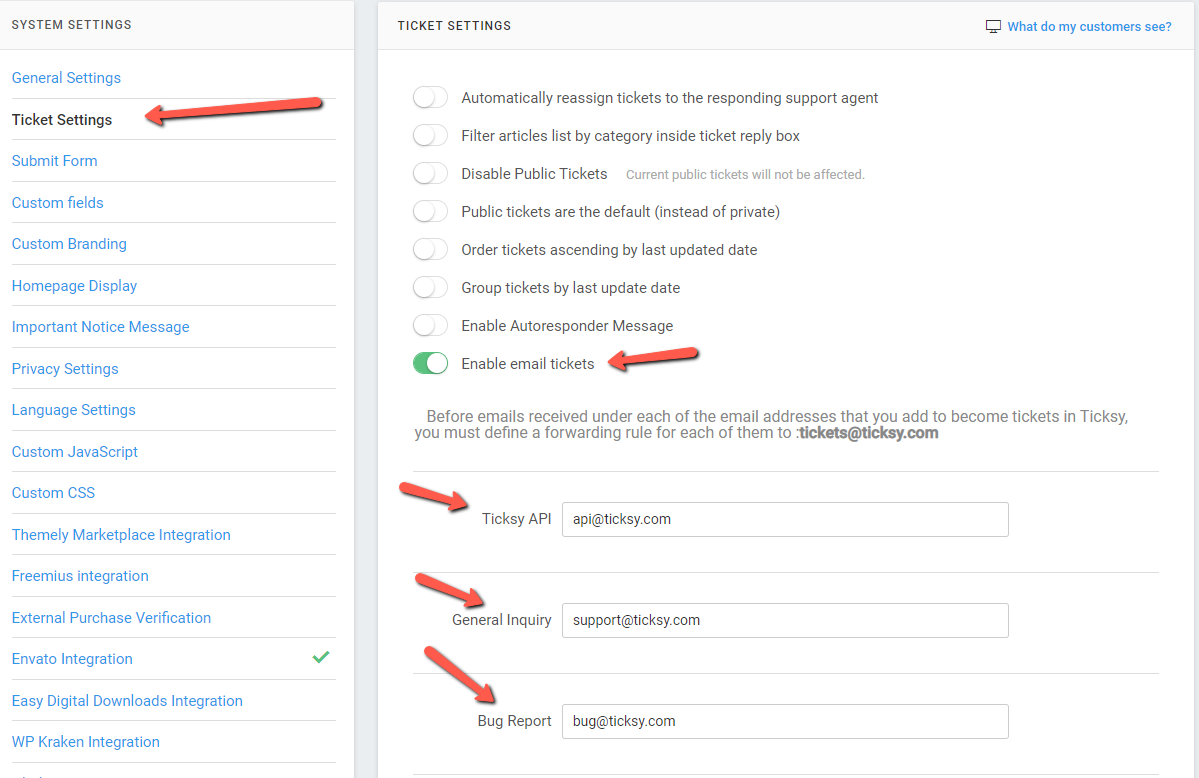Image resolution: width=1199 pixels, height=778 pixels.
Task: Open External Purchase Verification settings
Action: (x=111, y=617)
